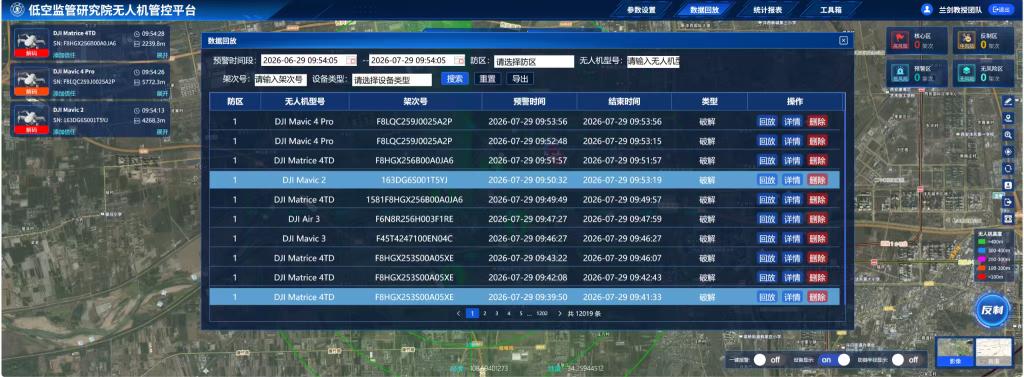Go to page 3 in pagination
Screen dimensions: 1024x377
coord(497,314)
